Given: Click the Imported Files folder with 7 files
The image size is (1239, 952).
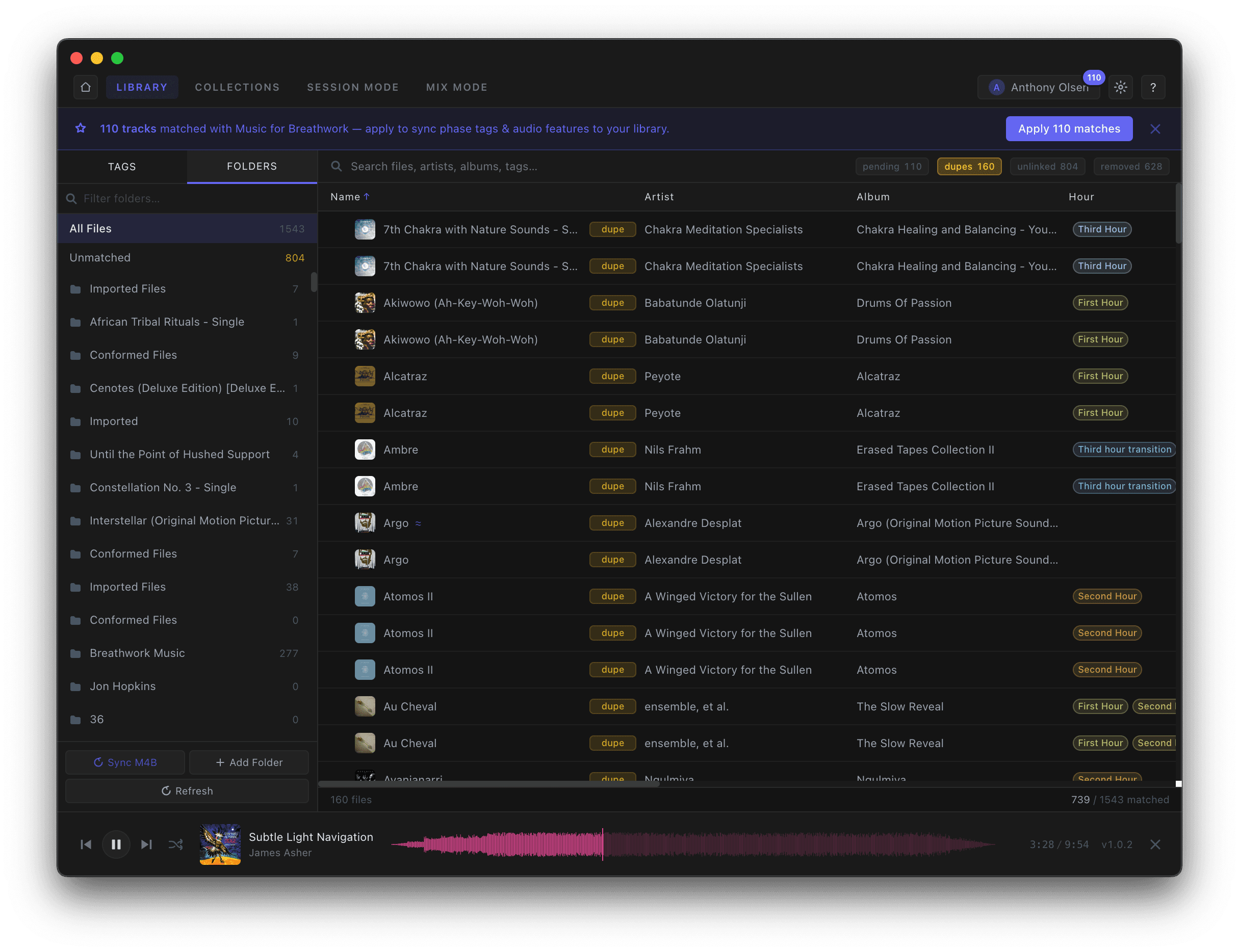Looking at the screenshot, I should click(187, 289).
